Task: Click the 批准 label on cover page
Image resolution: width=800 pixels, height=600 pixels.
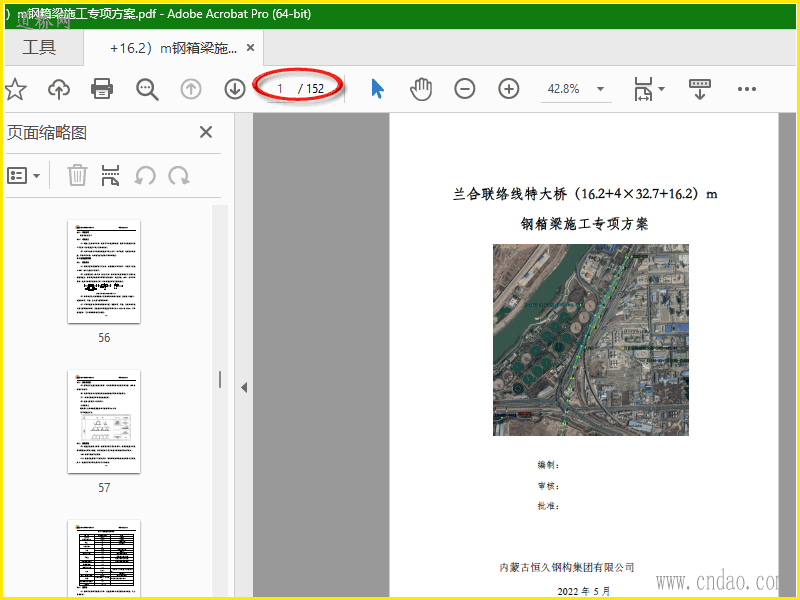Action: pyautogui.click(x=548, y=506)
